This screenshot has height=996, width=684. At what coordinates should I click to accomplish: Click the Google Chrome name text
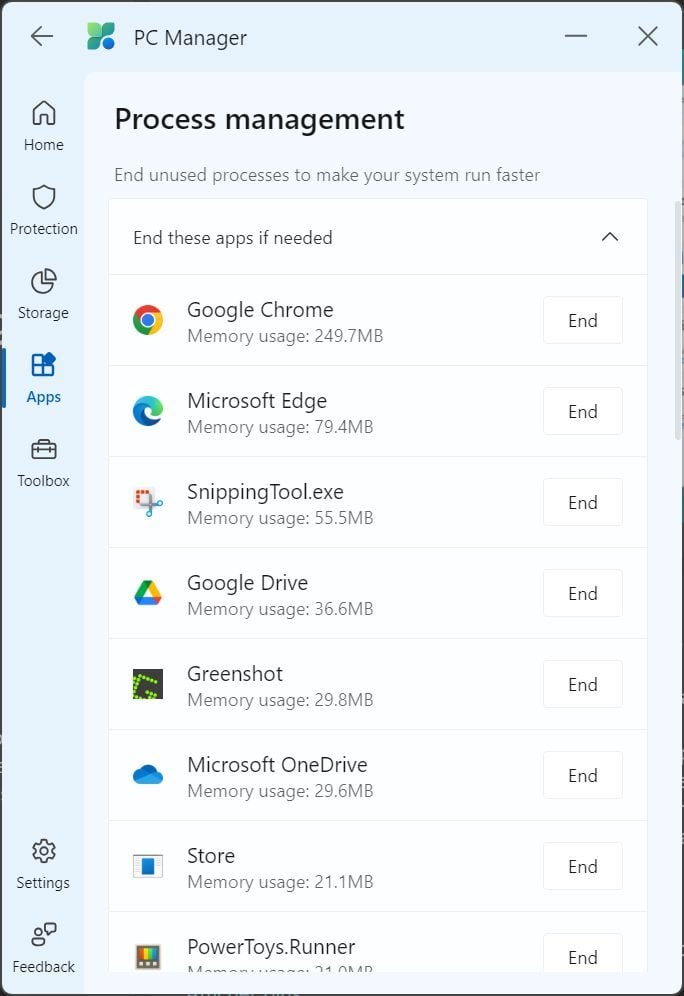[260, 310]
